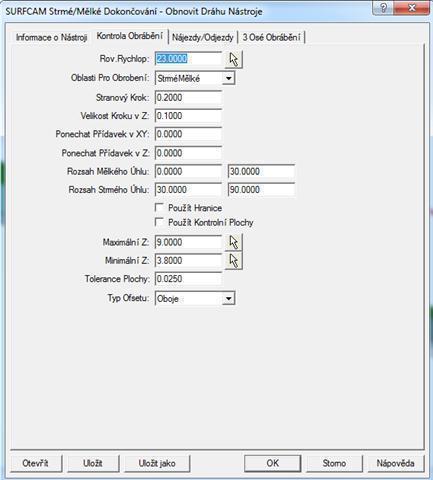Pick Minimální Z with cursor icon
The image size is (433, 480).
tap(234, 261)
